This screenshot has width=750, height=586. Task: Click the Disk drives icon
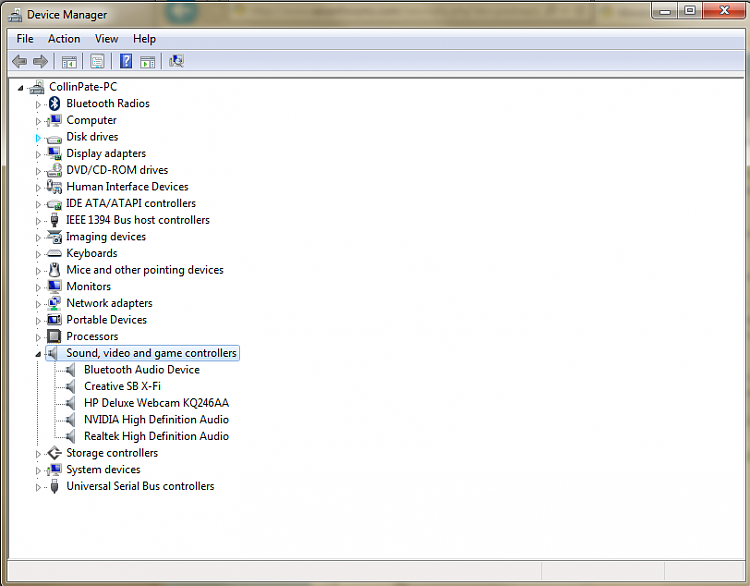(x=55, y=139)
